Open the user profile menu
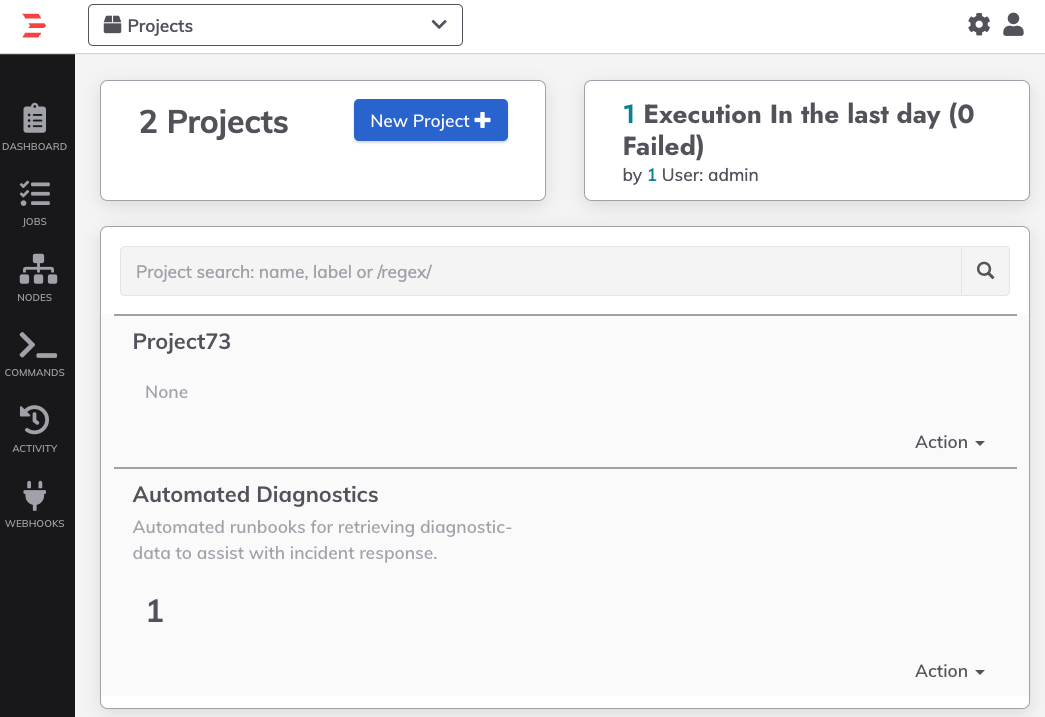Image resolution: width=1045 pixels, height=717 pixels. 1013,25
